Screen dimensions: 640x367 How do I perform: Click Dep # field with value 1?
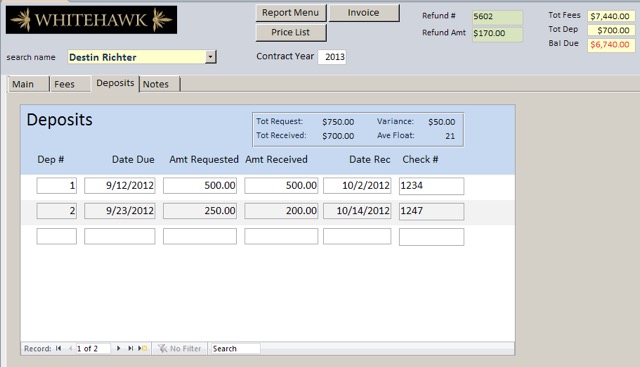(x=57, y=185)
